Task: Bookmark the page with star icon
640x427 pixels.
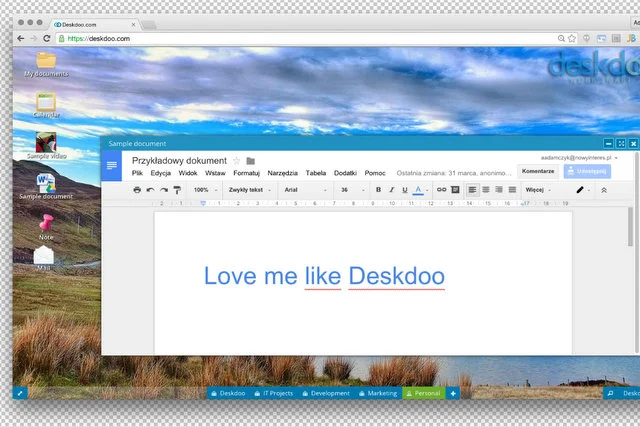Action: coord(572,38)
